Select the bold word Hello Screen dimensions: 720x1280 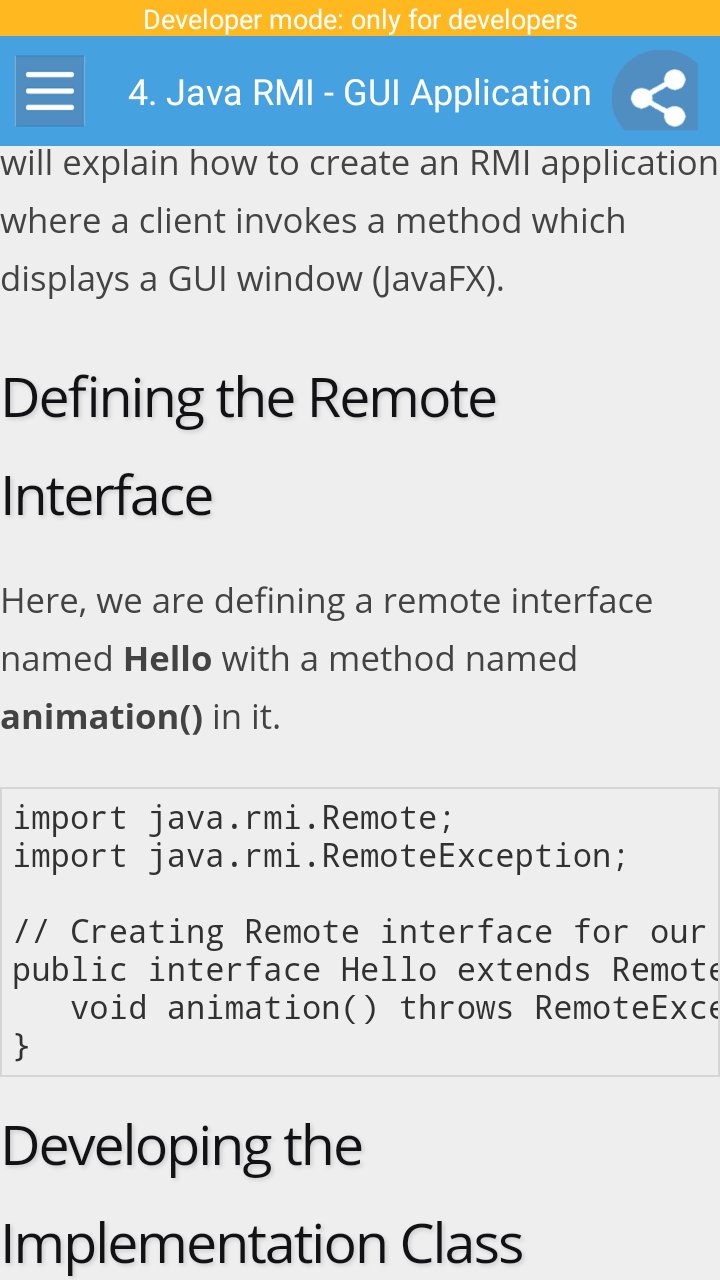pyautogui.click(x=168, y=659)
